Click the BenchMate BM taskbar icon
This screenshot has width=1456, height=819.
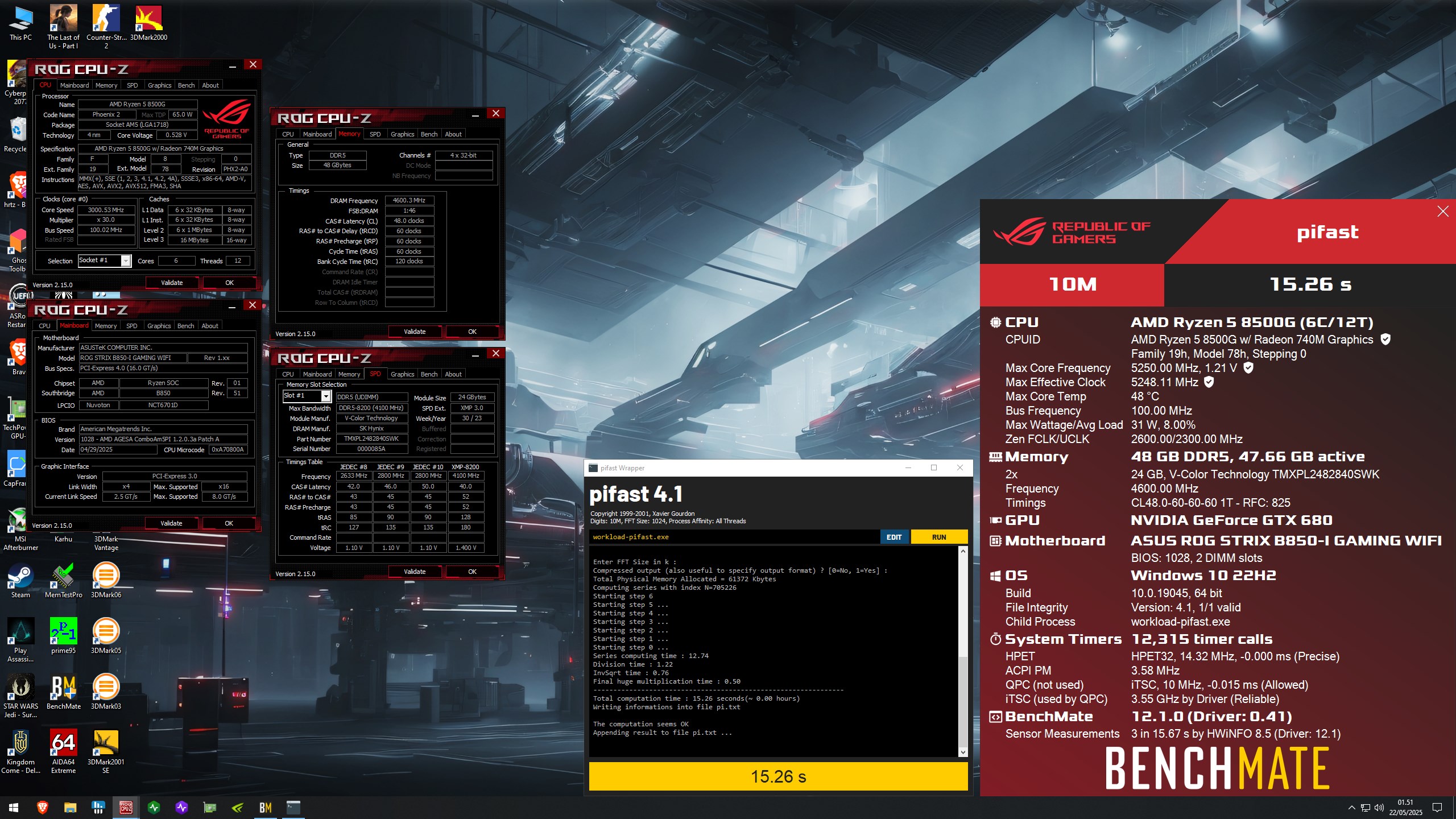coord(265,807)
